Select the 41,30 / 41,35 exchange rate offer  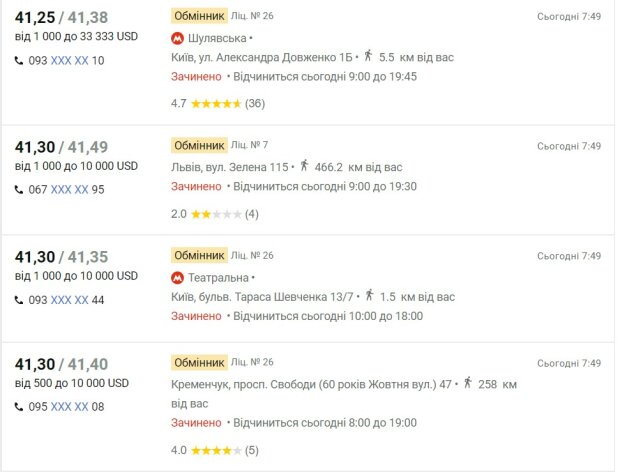(61, 257)
